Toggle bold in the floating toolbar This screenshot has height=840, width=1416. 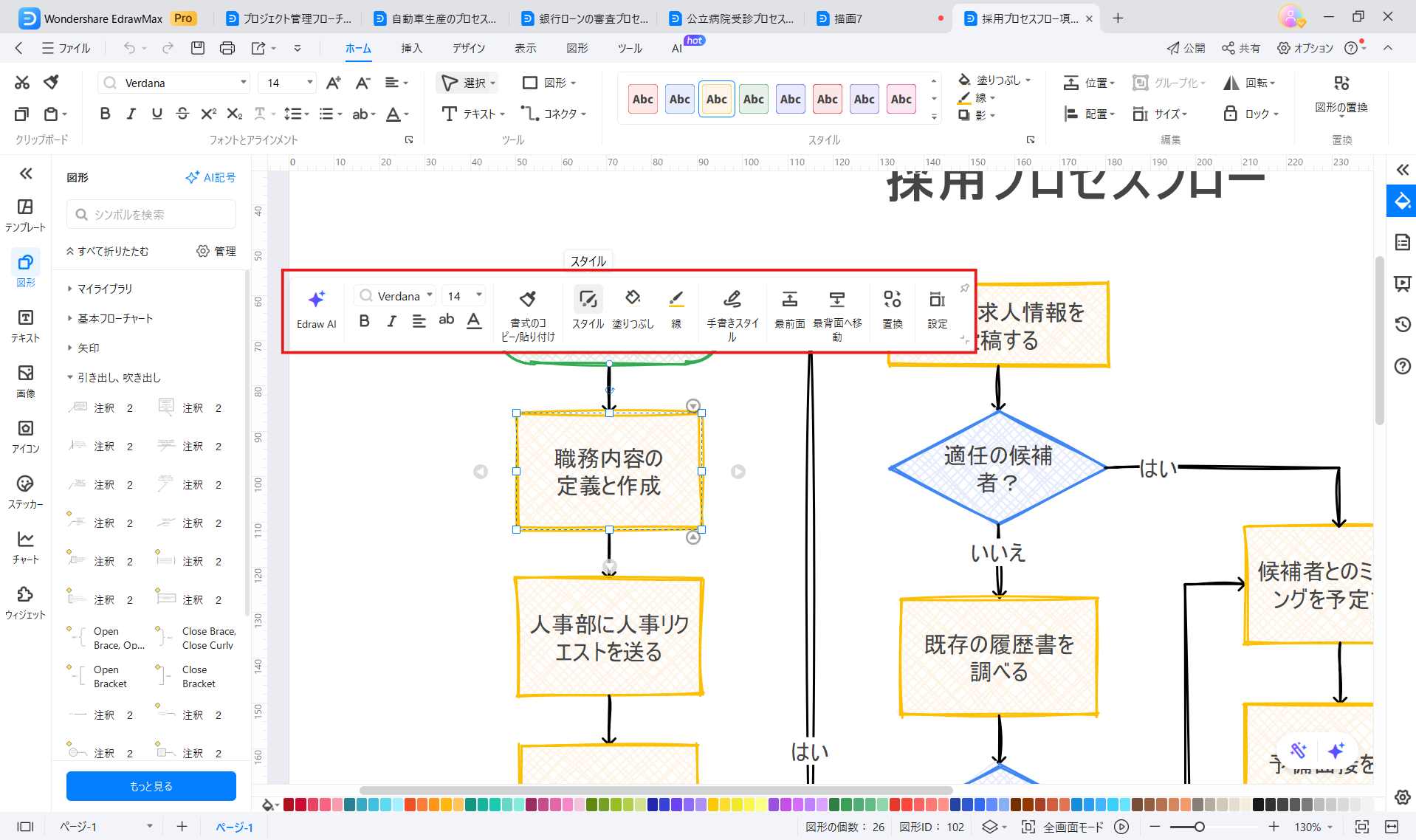click(x=364, y=320)
